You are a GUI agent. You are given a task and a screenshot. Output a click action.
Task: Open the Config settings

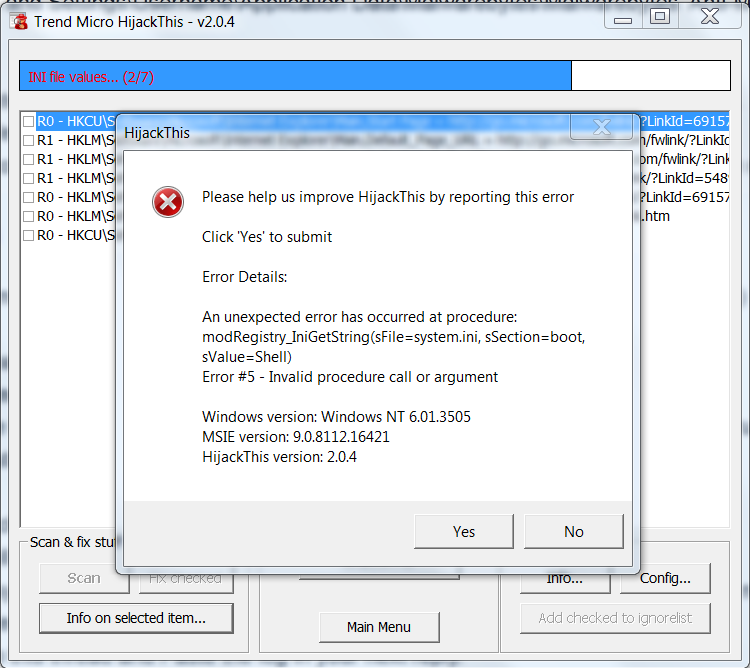pos(665,579)
